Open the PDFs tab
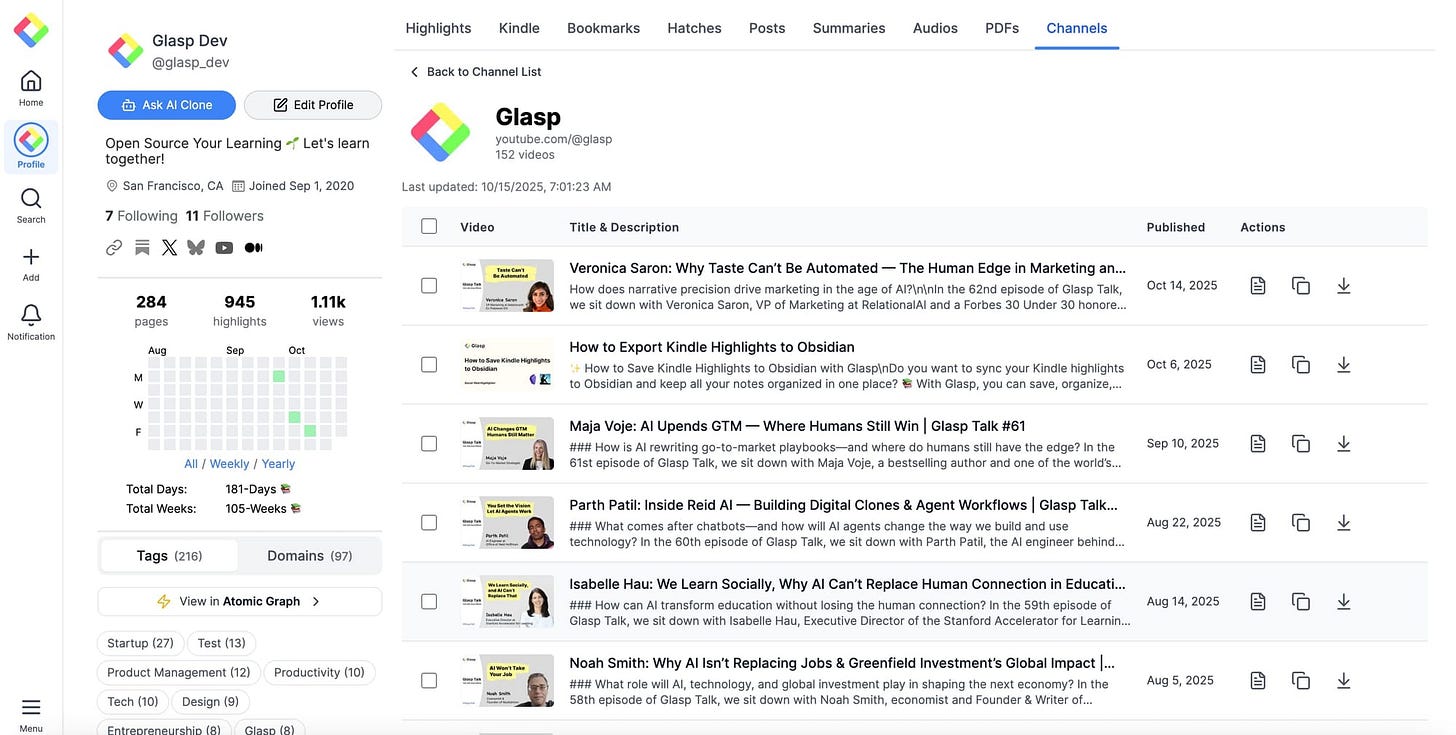 coord(1002,28)
